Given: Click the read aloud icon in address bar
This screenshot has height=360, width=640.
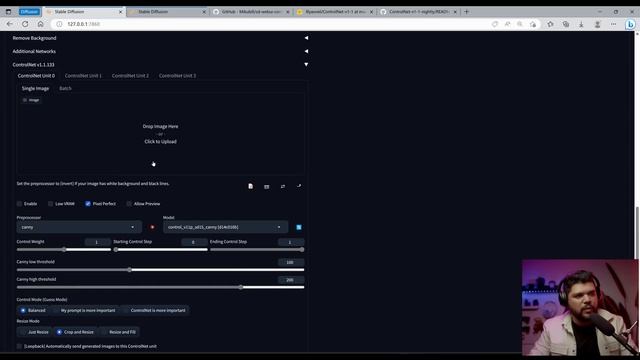Looking at the screenshot, I should point(507,24).
